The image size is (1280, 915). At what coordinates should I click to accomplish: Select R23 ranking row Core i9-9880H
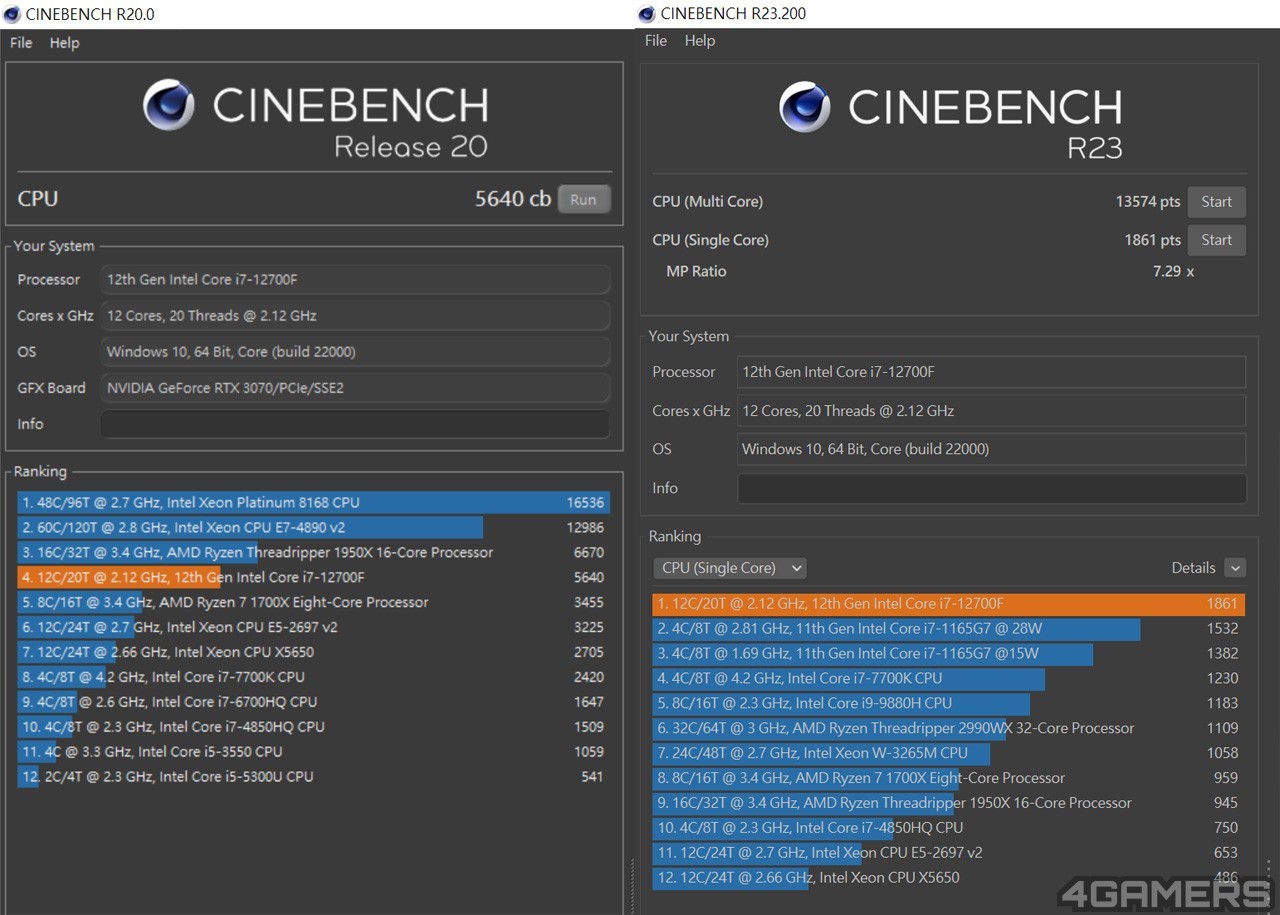(949, 704)
